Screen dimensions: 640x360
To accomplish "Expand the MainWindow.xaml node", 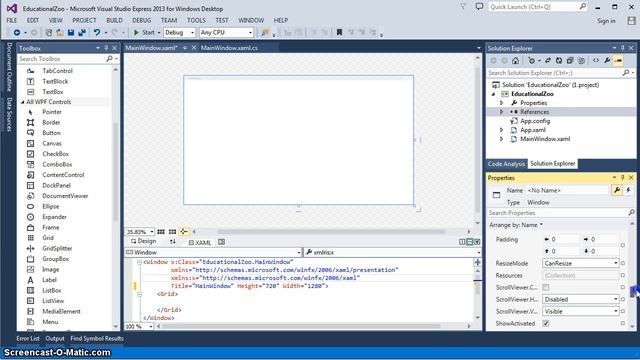I will (502, 139).
